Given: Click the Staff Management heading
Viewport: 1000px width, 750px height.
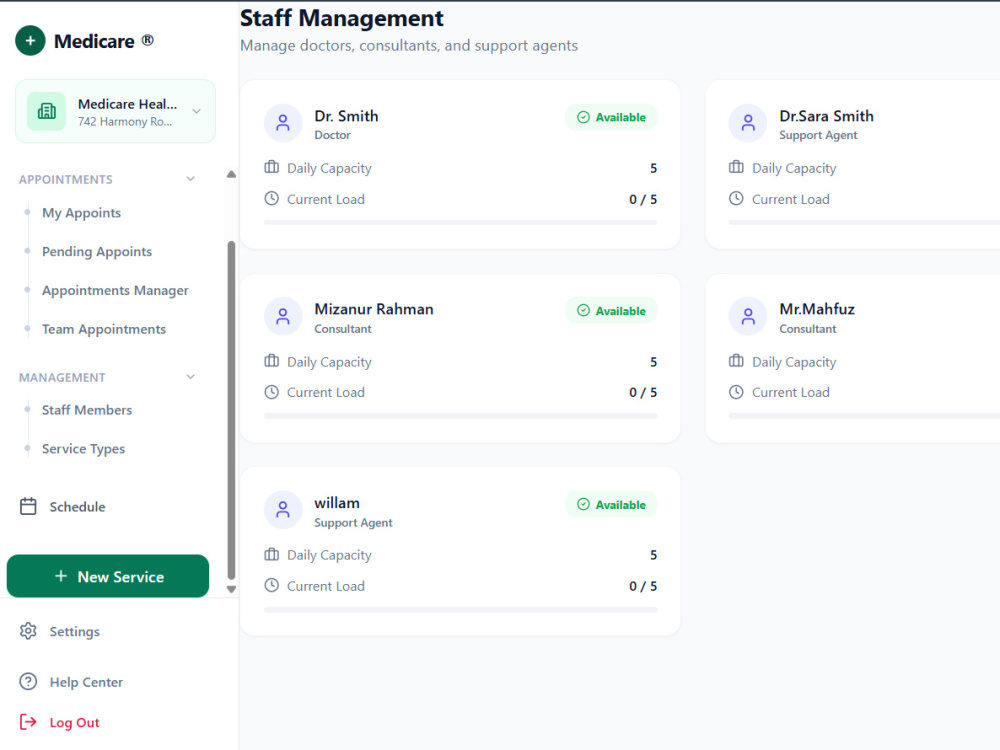Looking at the screenshot, I should 342,18.
